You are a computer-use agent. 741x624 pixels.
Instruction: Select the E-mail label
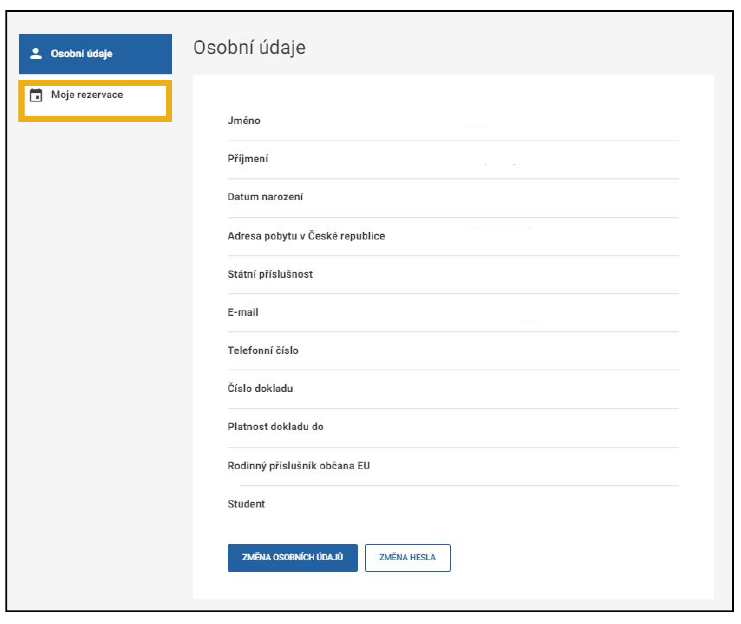tap(243, 312)
